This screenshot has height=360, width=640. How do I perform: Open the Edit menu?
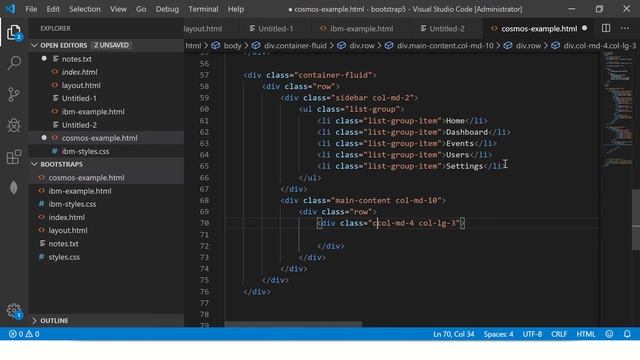point(53,9)
